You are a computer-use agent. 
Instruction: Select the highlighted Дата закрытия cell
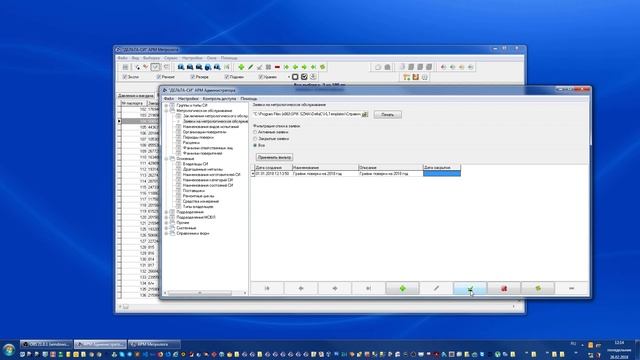pos(442,173)
